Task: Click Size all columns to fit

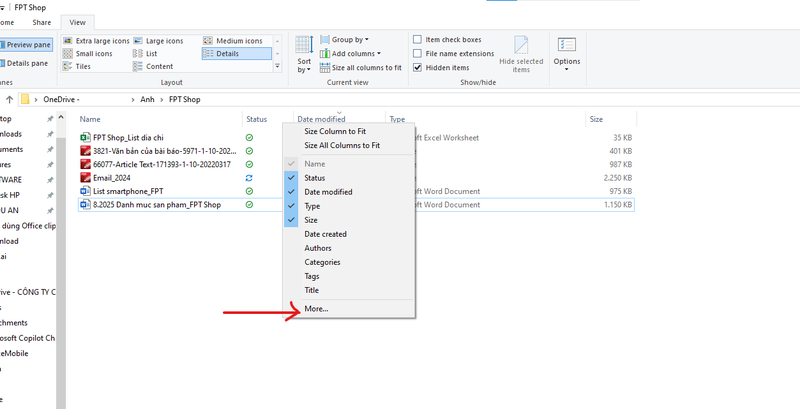Action: pyautogui.click(x=361, y=67)
